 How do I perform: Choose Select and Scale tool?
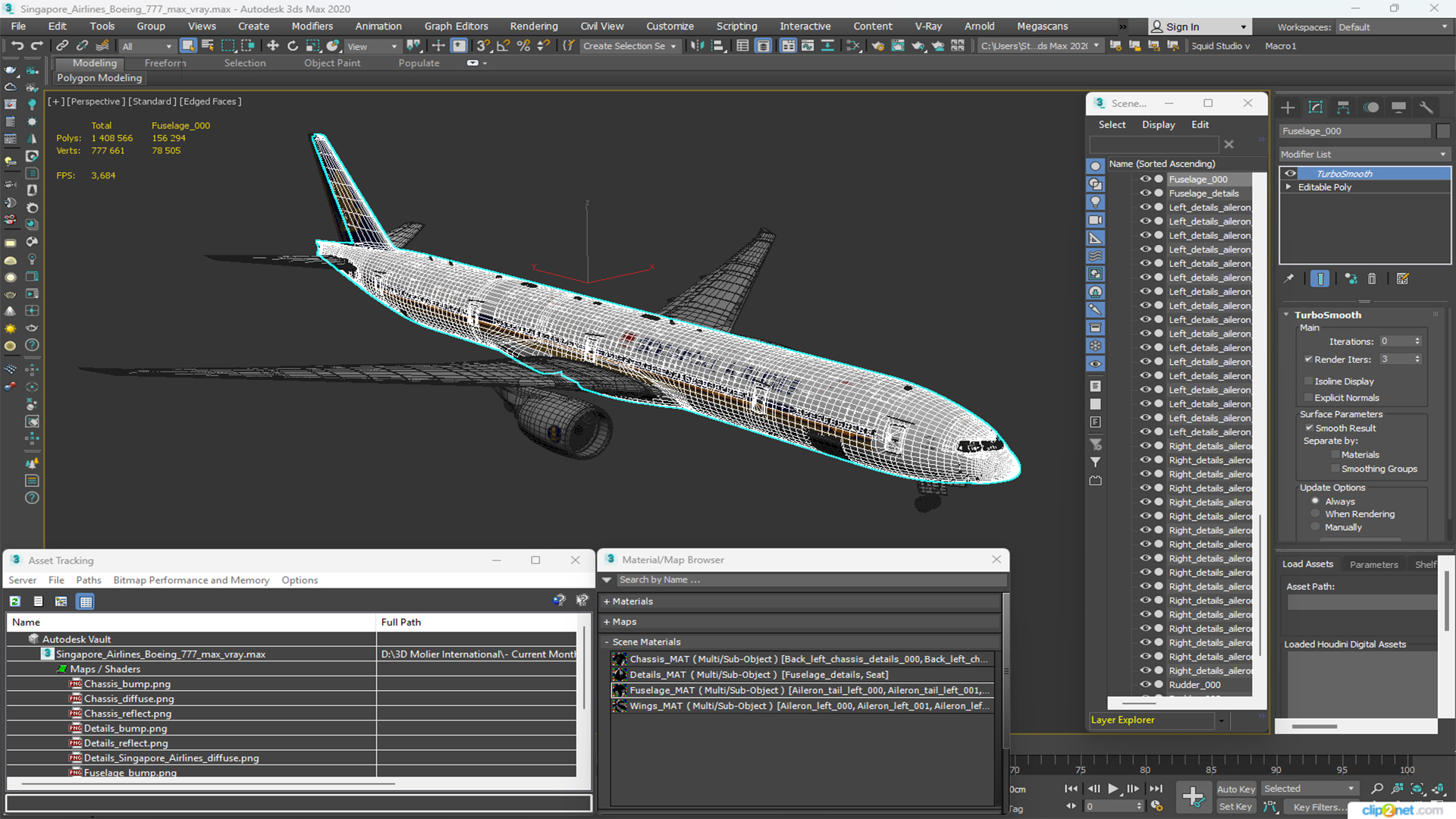(312, 45)
